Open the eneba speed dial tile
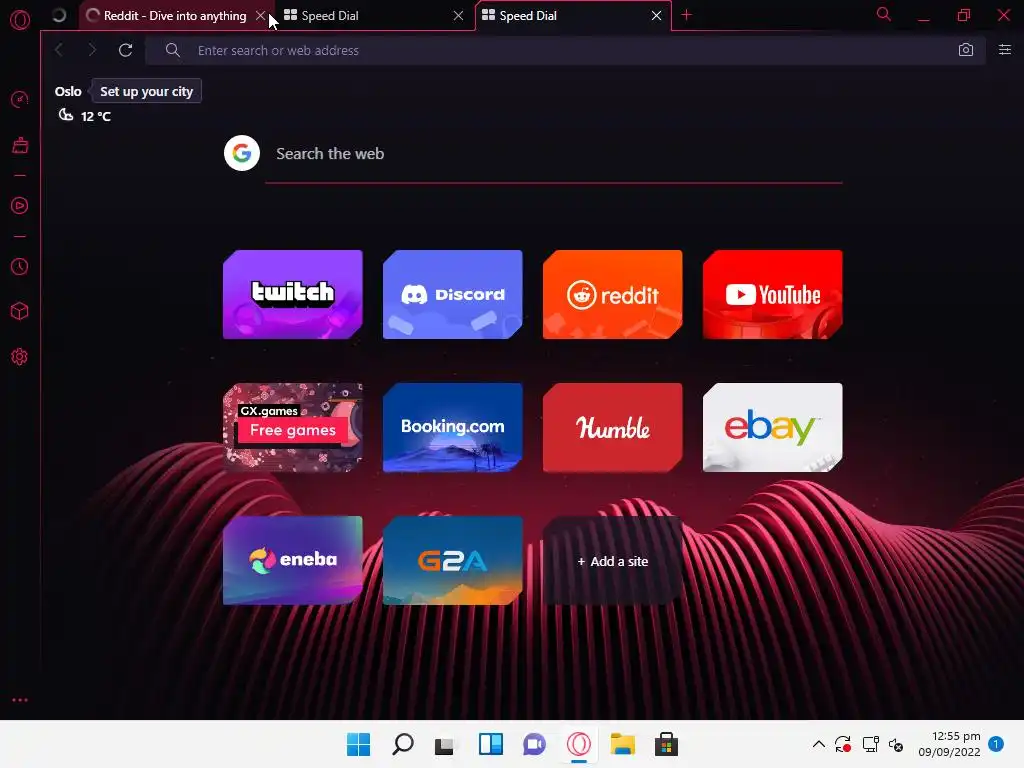The image size is (1024, 768). pyautogui.click(x=293, y=561)
